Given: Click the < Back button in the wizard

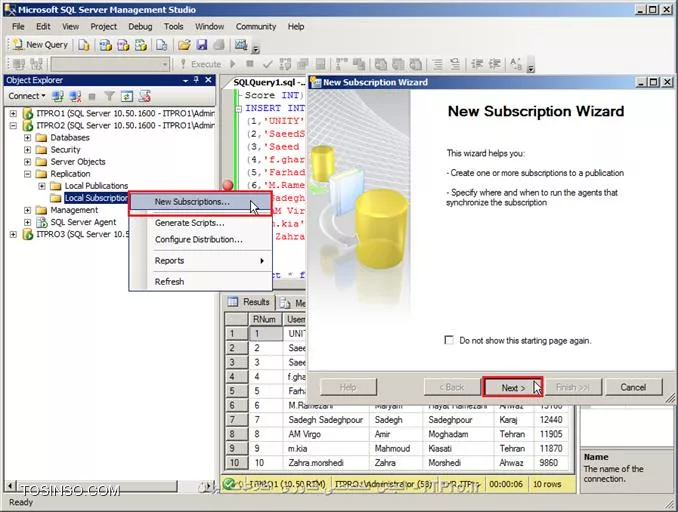Looking at the screenshot, I should tap(452, 387).
